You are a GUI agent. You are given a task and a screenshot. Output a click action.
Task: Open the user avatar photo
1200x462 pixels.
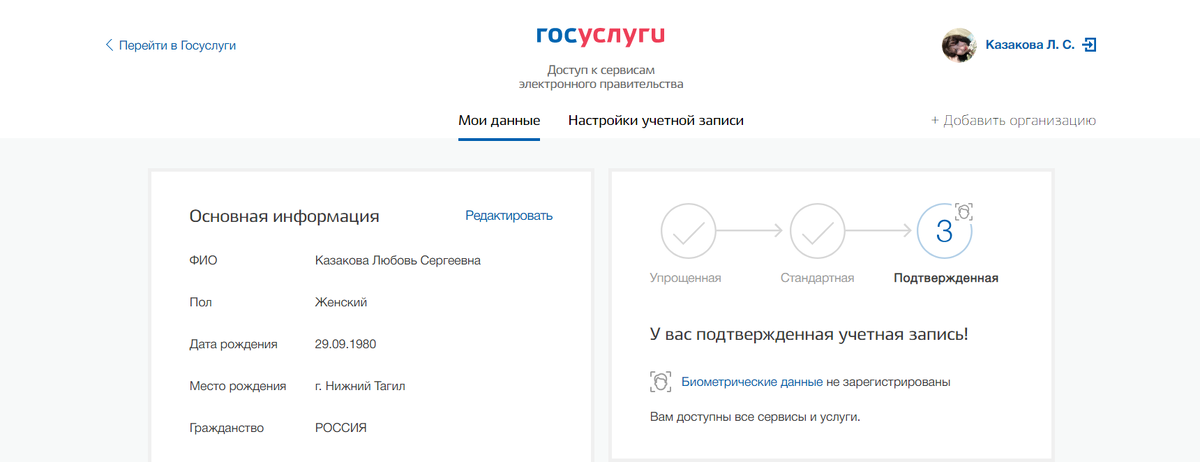959,45
